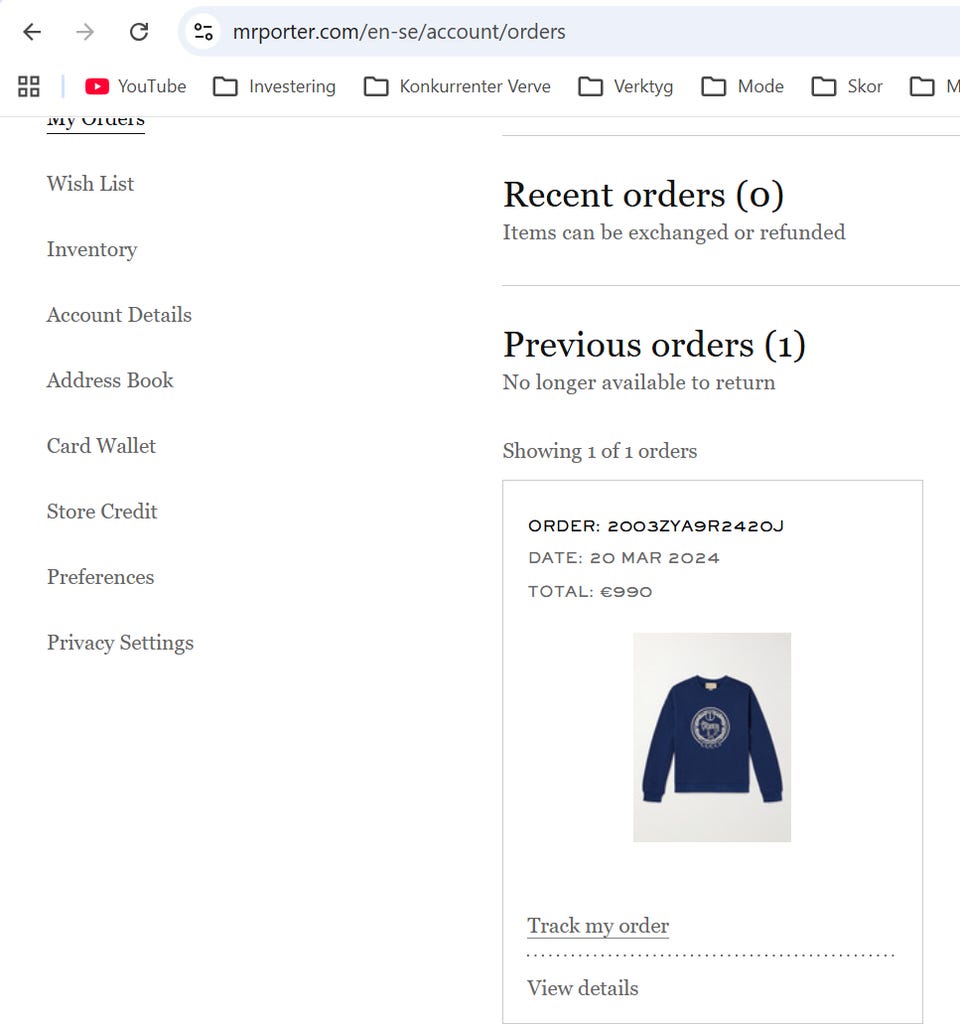The height and width of the screenshot is (1029, 960).
Task: Open the YouTube bookmark
Action: [136, 86]
